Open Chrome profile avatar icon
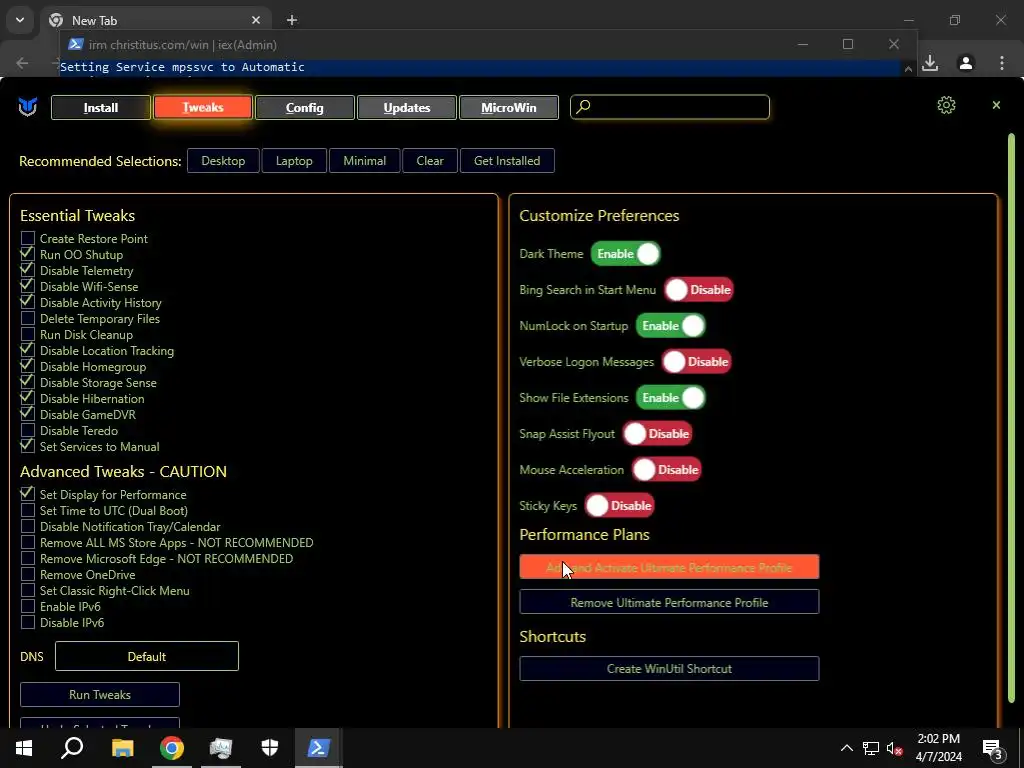This screenshot has height=768, width=1024. [x=965, y=63]
